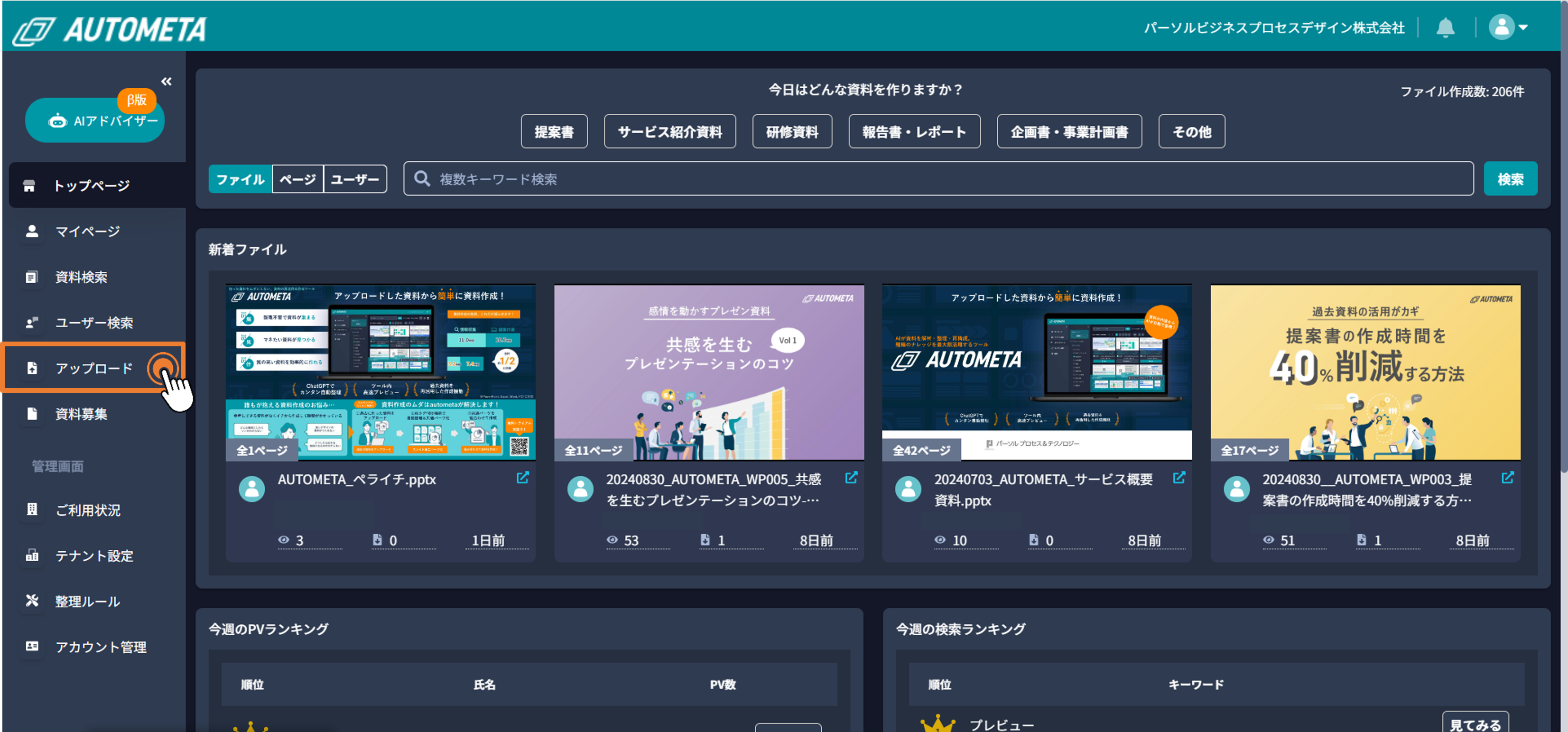Open the AUTOMETA_ペライチ.pptx thumbnail
Screen dimensions: 1568x732
pos(380,372)
